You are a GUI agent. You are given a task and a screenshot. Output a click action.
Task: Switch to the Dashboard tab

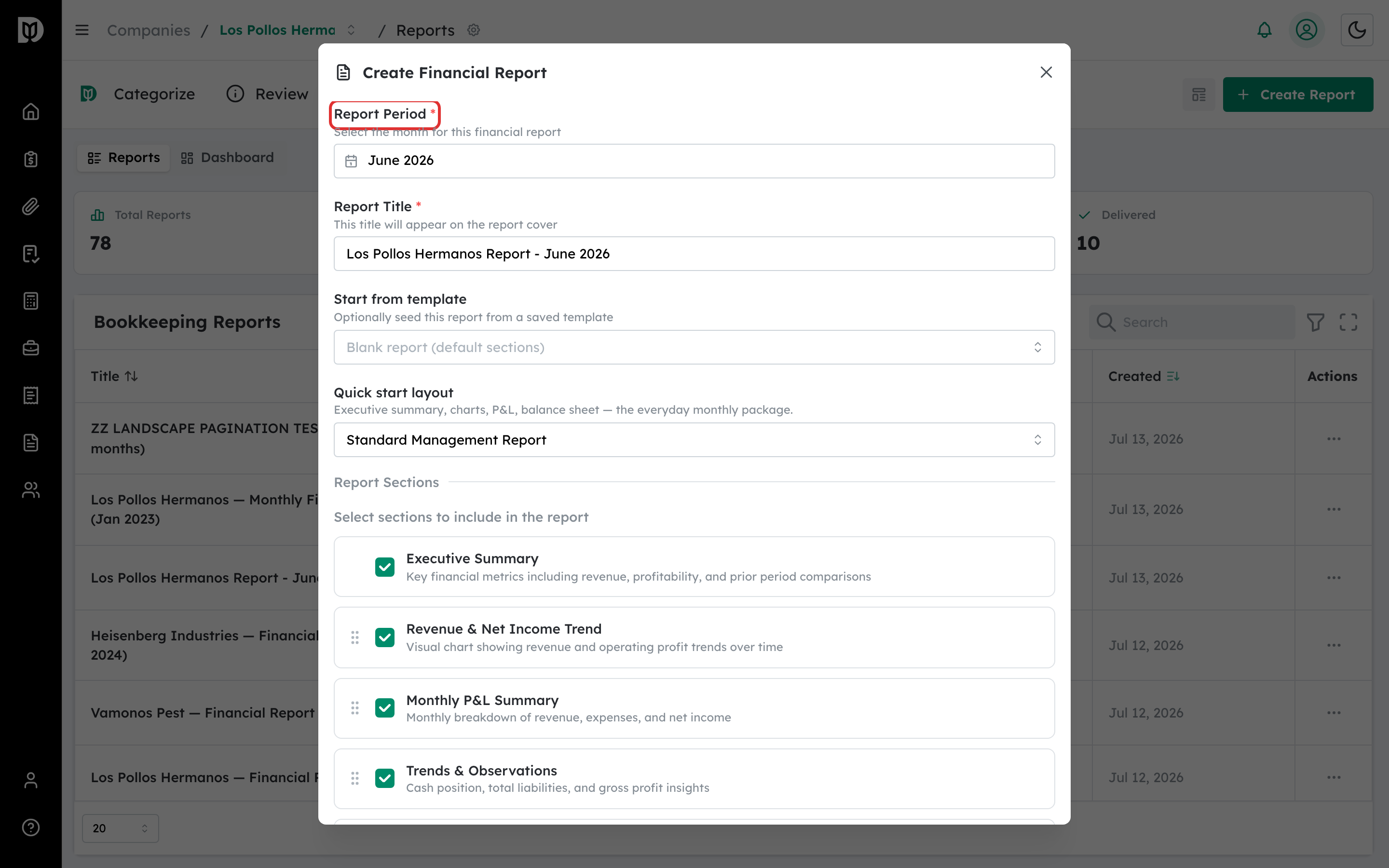click(227, 157)
